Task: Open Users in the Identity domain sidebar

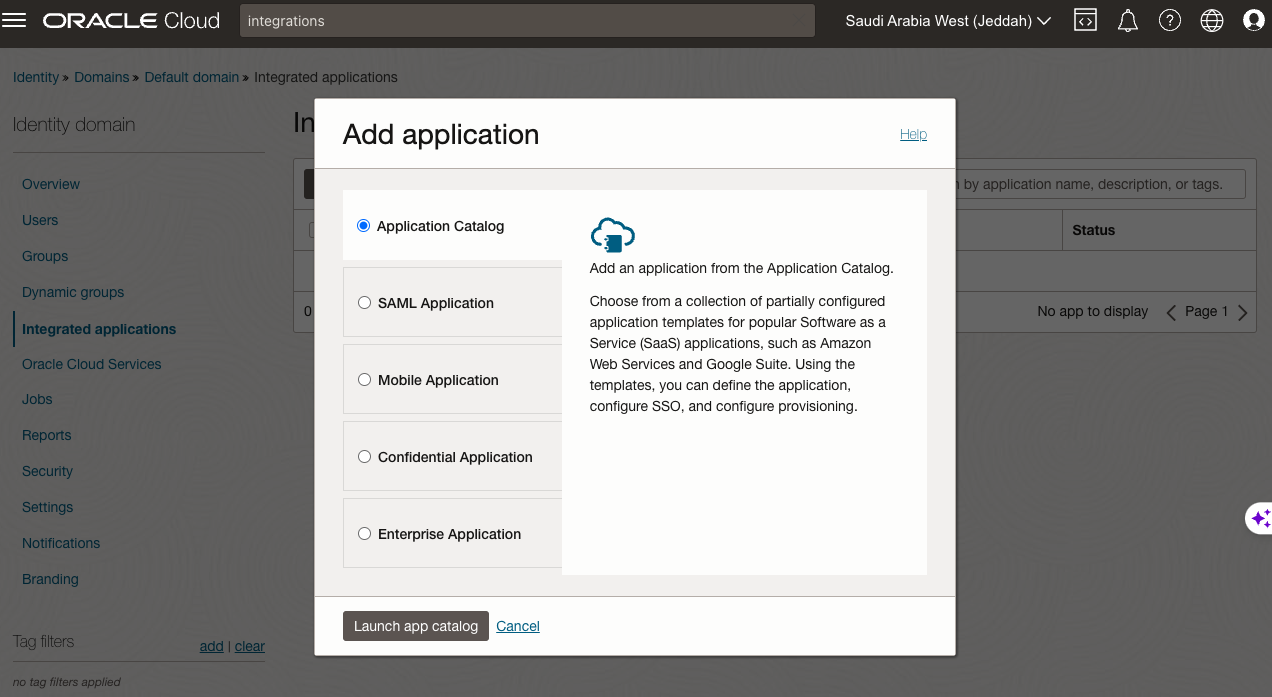Action: coord(40,220)
